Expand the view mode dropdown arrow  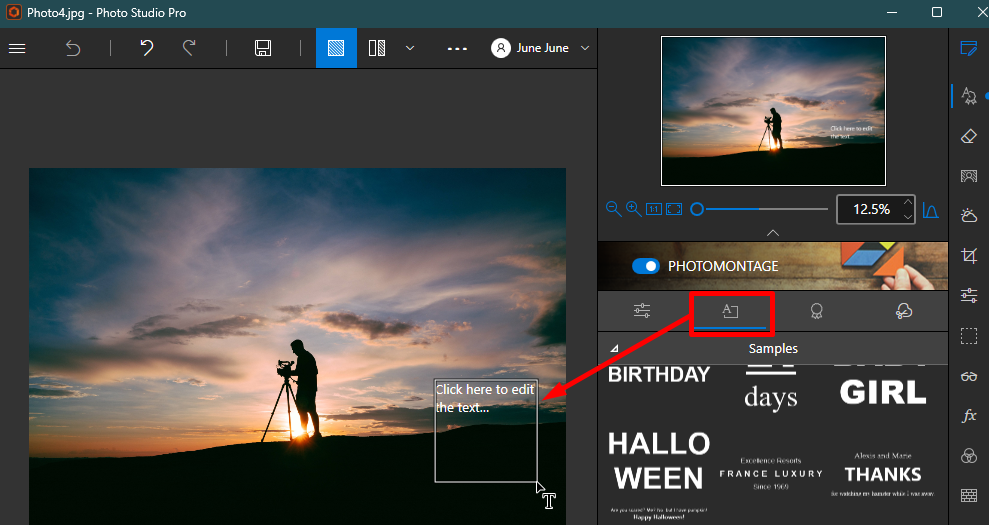410,48
